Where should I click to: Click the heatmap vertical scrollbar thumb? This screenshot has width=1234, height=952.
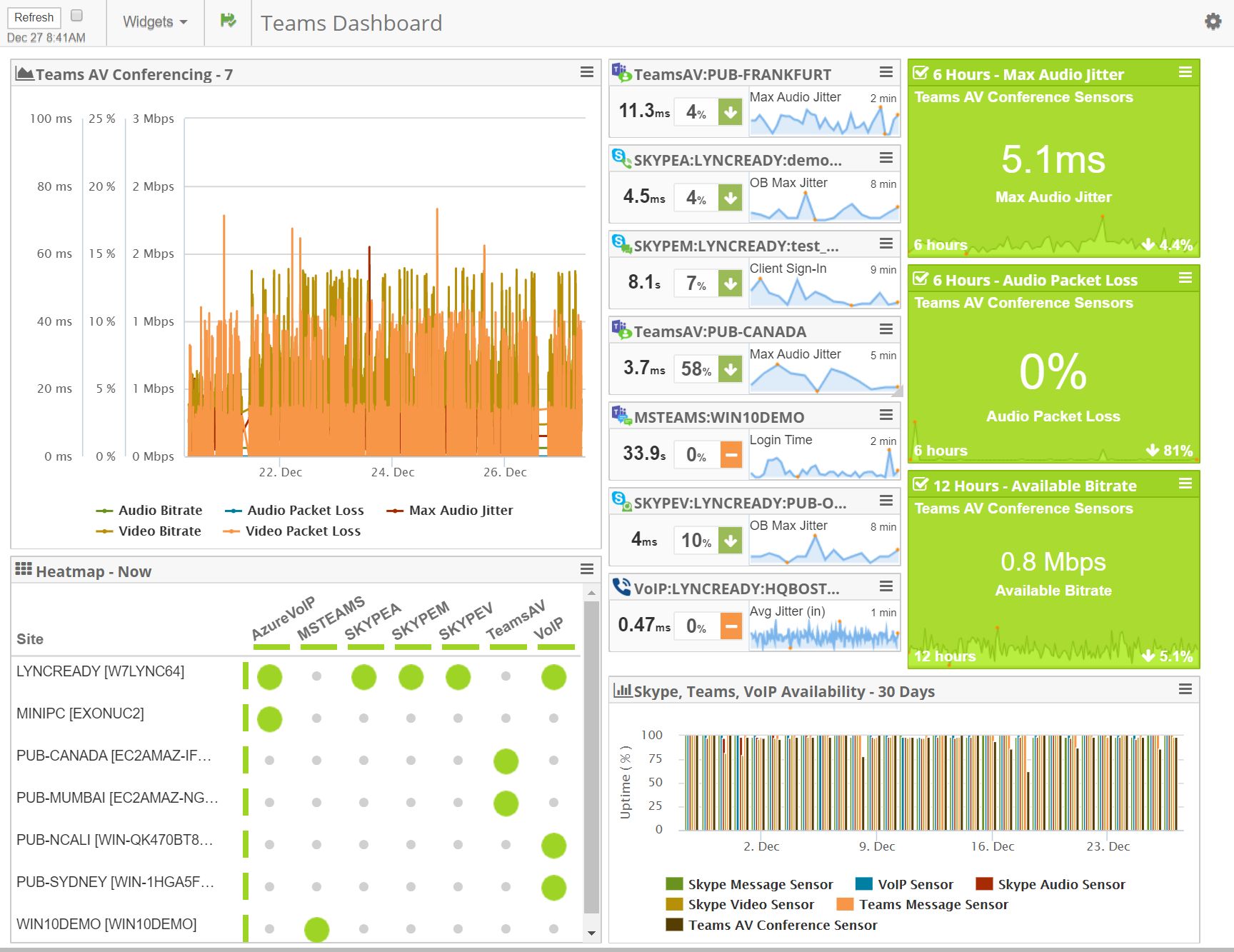click(x=591, y=757)
